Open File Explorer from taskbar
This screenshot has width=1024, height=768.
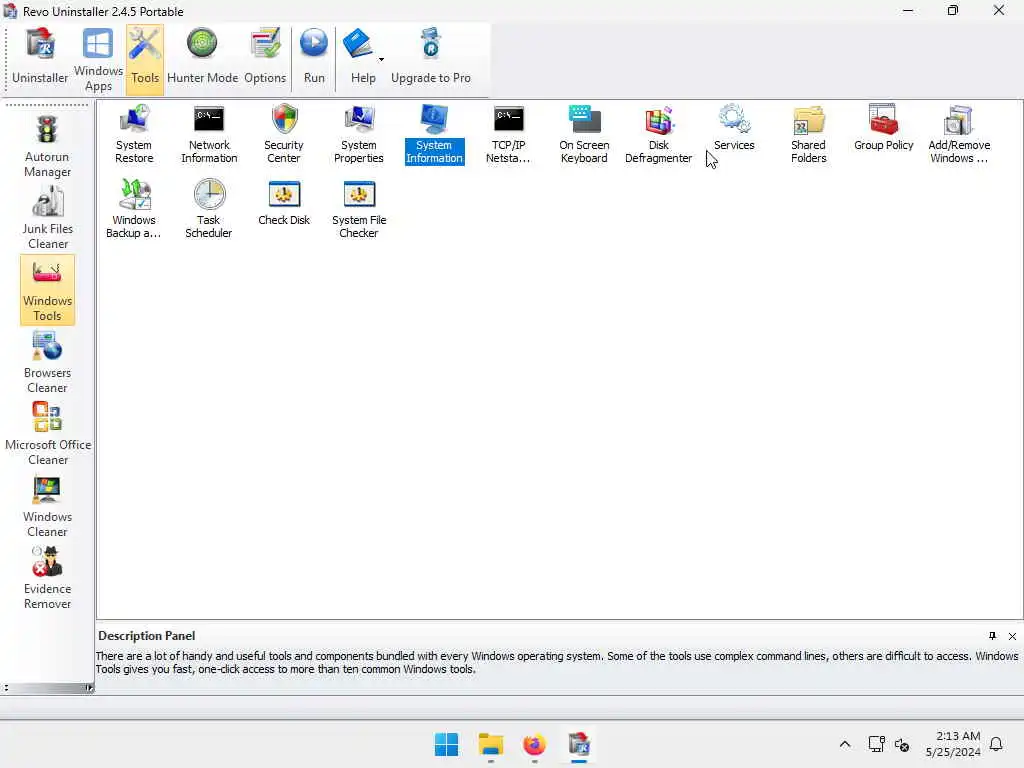490,744
